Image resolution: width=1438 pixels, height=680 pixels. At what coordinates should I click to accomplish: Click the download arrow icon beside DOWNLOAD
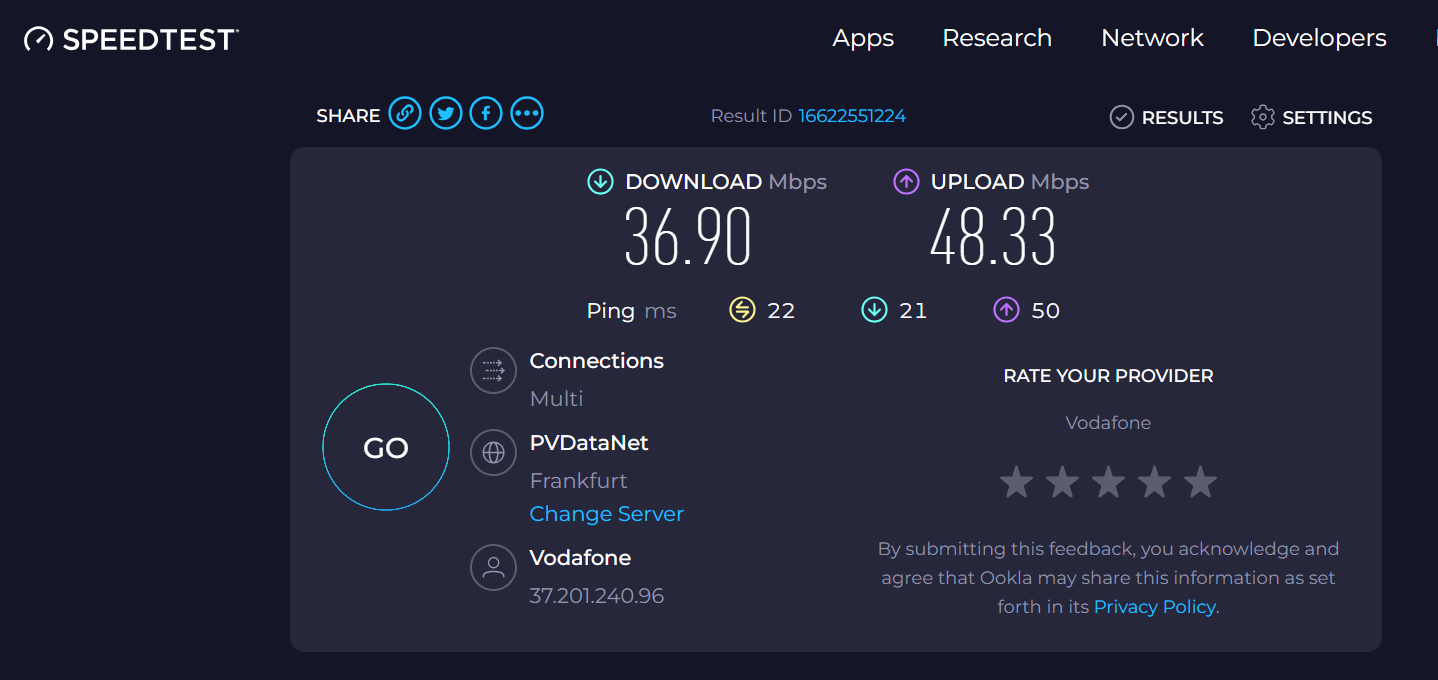(600, 181)
